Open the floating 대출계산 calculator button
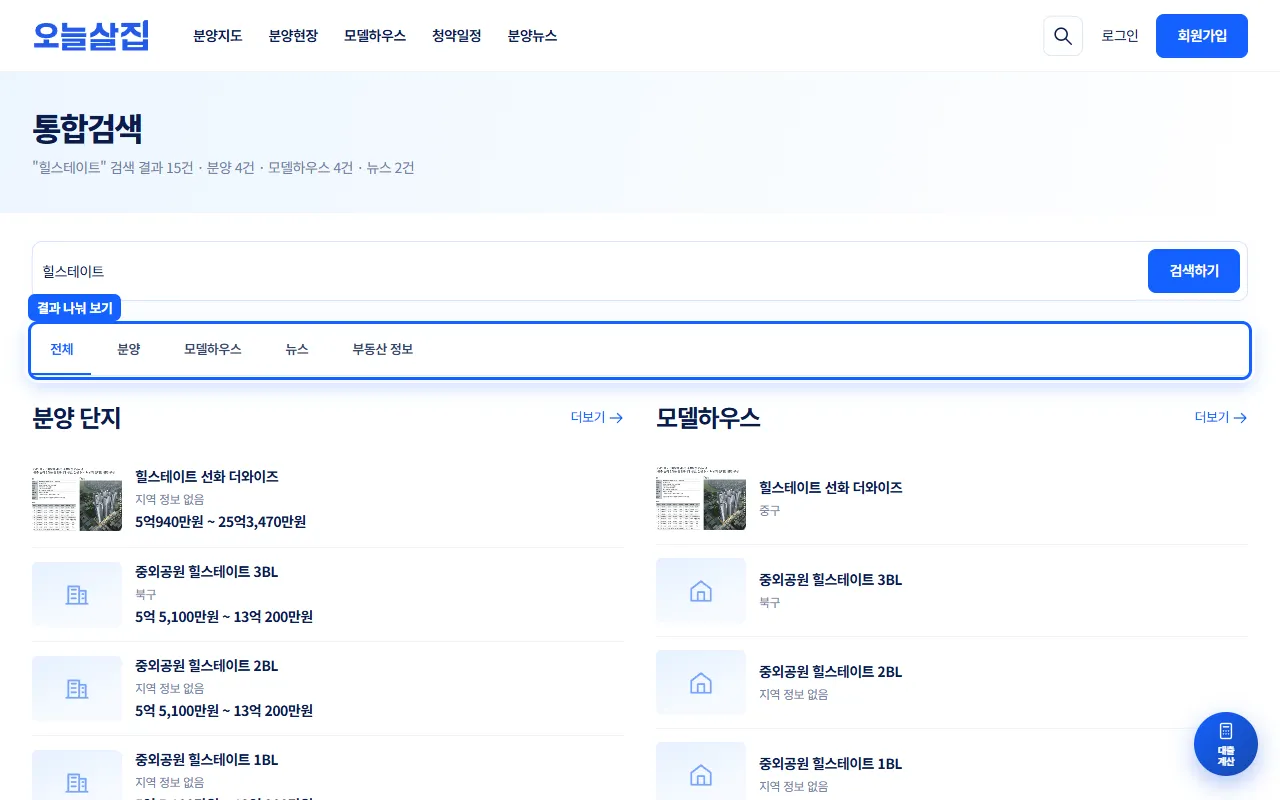The height and width of the screenshot is (800, 1280). (x=1226, y=744)
